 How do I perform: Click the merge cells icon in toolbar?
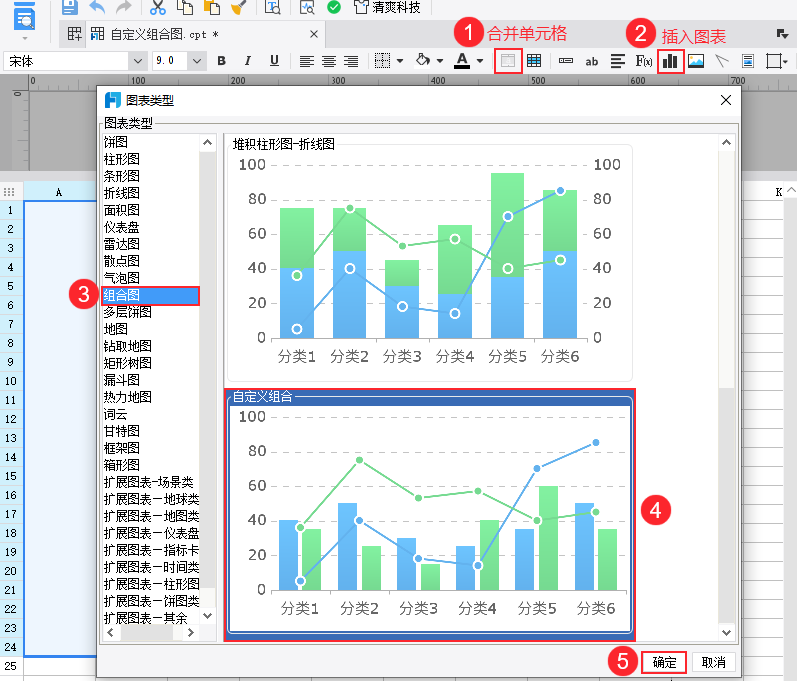[x=508, y=61]
